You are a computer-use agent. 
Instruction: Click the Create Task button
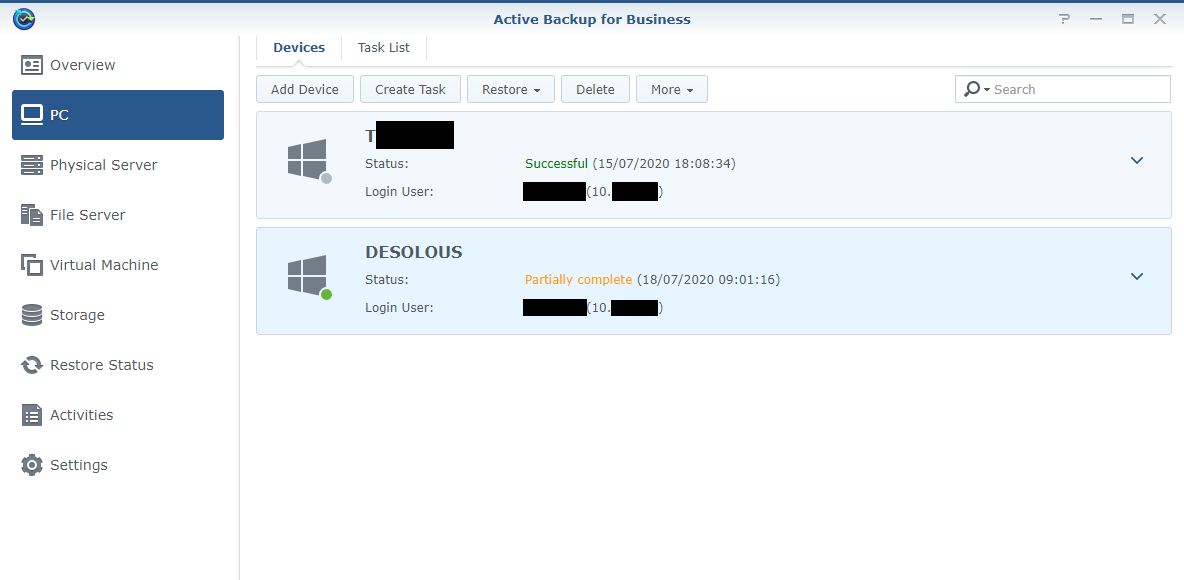tap(410, 89)
